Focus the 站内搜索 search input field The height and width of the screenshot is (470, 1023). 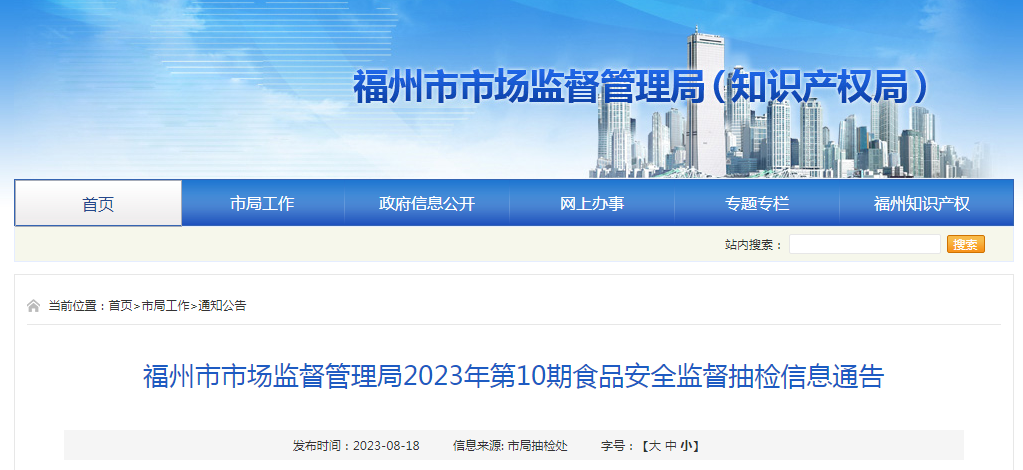[x=864, y=244]
